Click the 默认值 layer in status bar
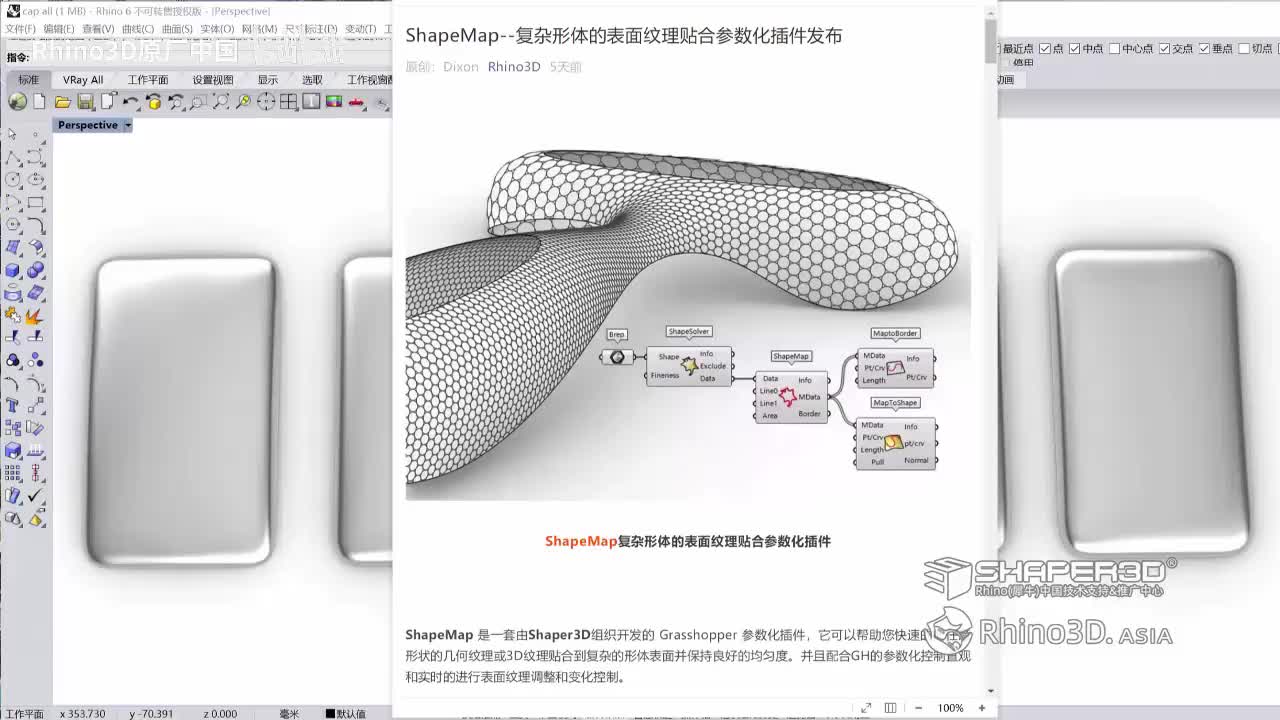This screenshot has width=1280, height=720. coord(345,714)
